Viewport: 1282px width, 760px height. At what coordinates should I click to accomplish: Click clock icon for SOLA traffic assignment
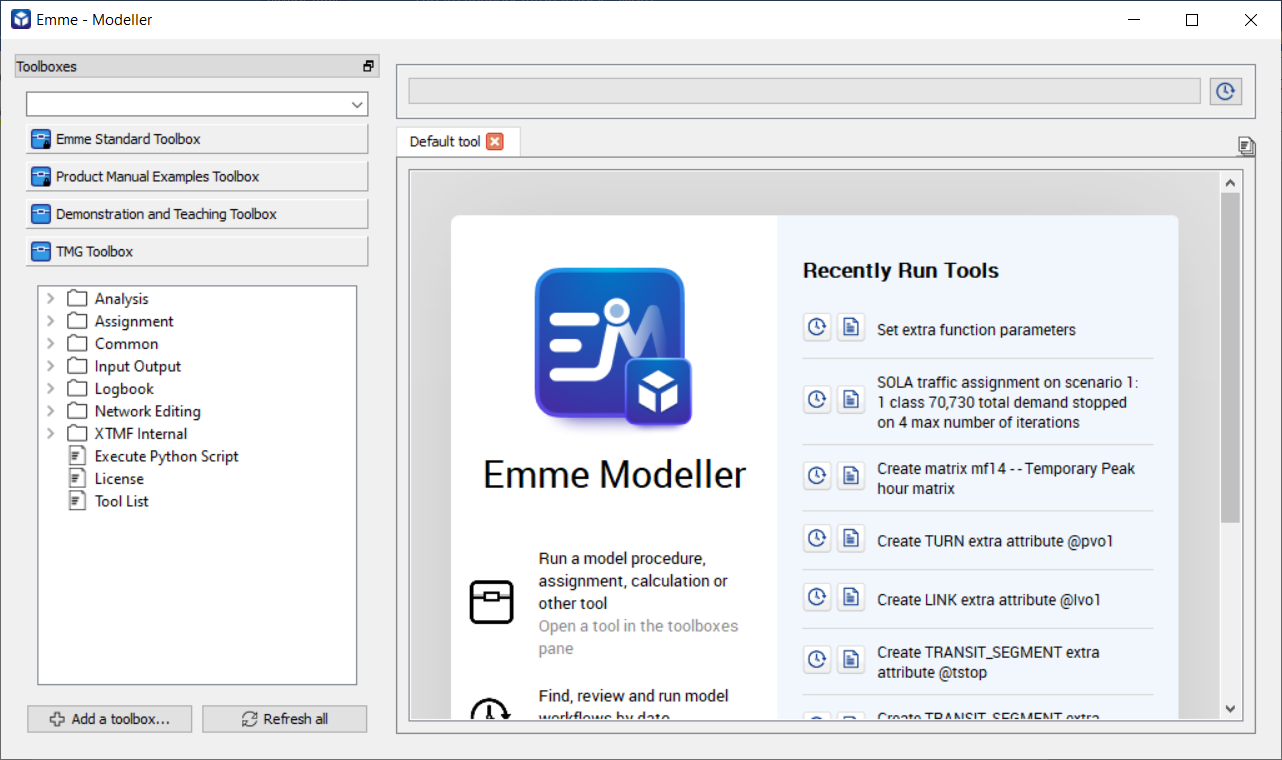(x=817, y=399)
